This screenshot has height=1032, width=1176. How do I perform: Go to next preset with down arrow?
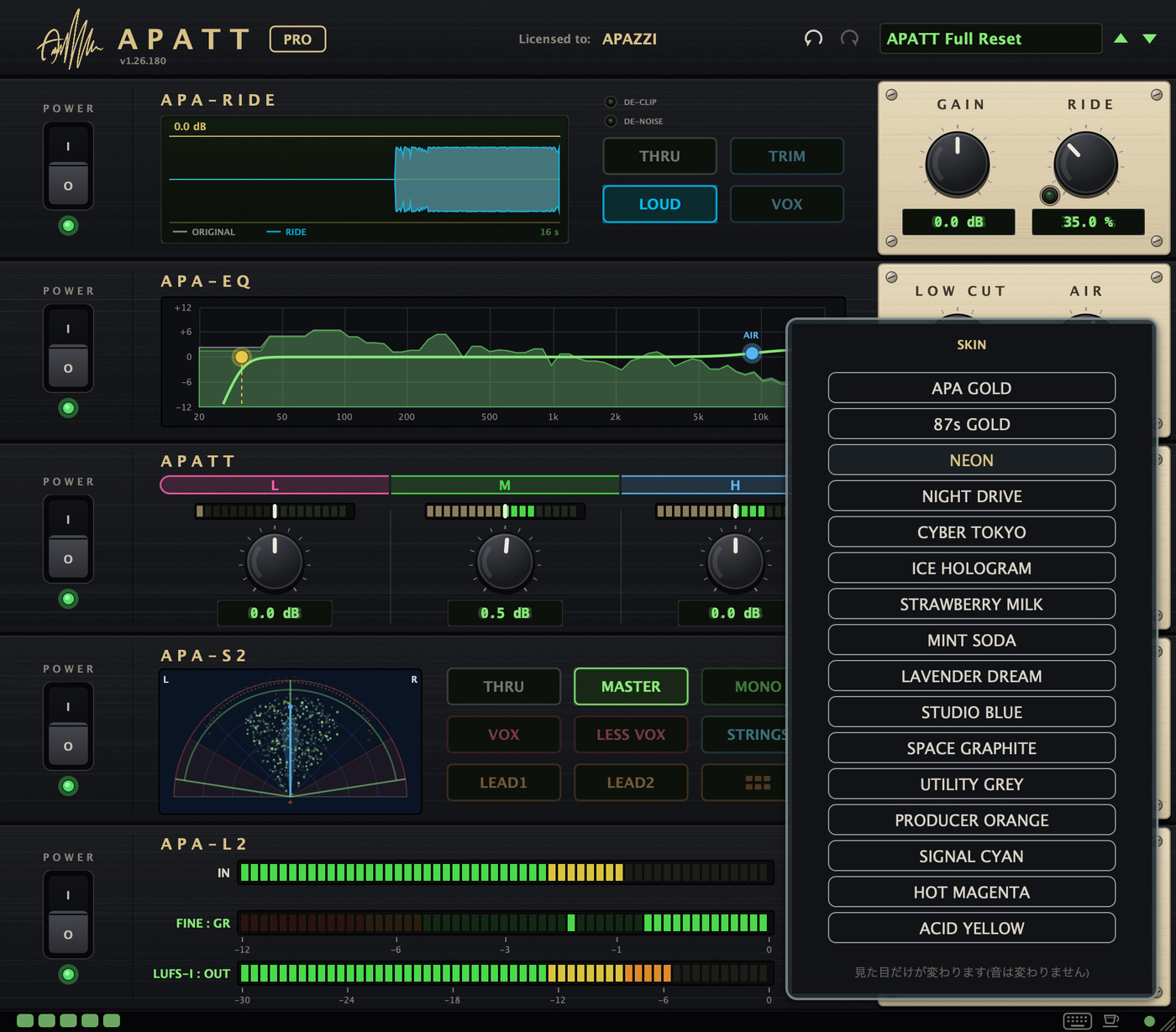1150,39
